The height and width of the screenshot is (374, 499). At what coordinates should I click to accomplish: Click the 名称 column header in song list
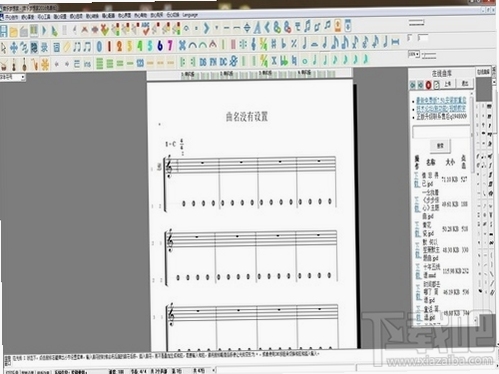point(431,162)
